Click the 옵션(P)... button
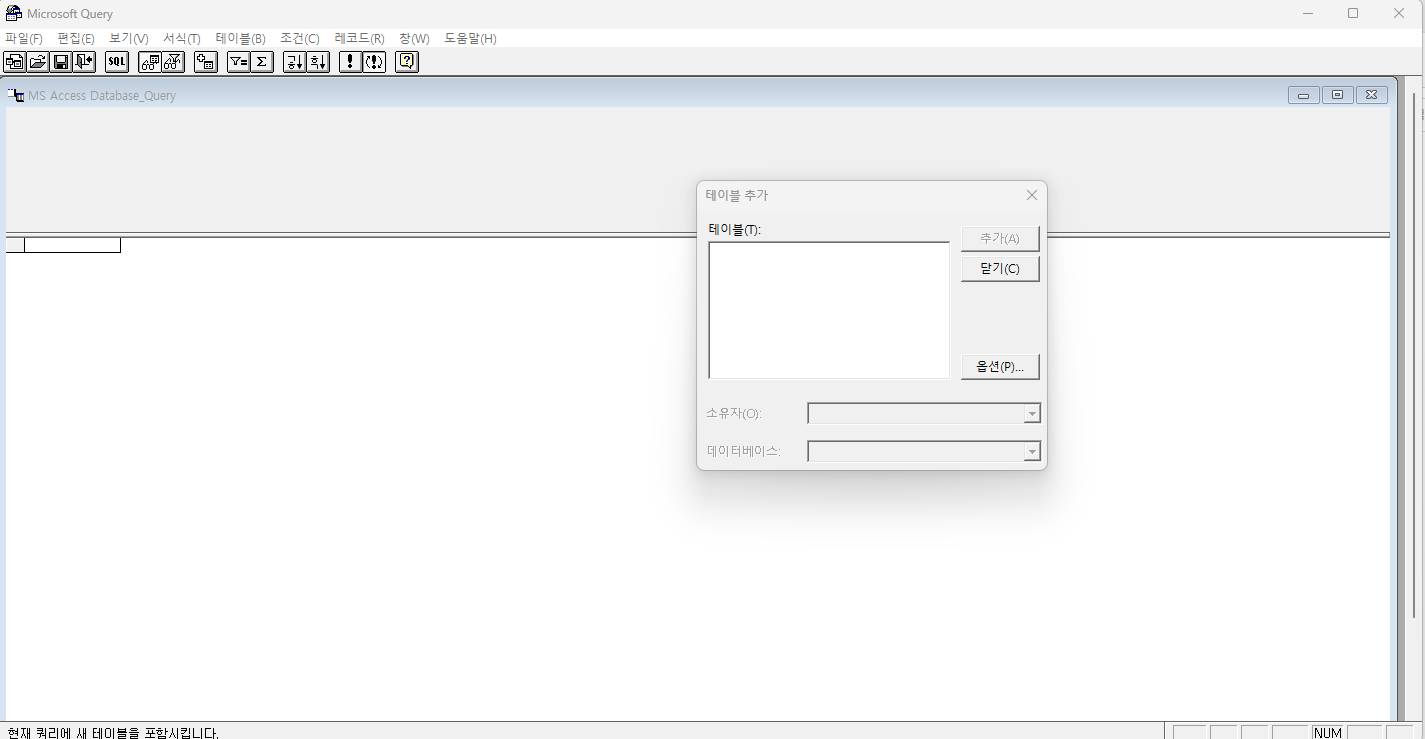1425x739 pixels. 1000,367
